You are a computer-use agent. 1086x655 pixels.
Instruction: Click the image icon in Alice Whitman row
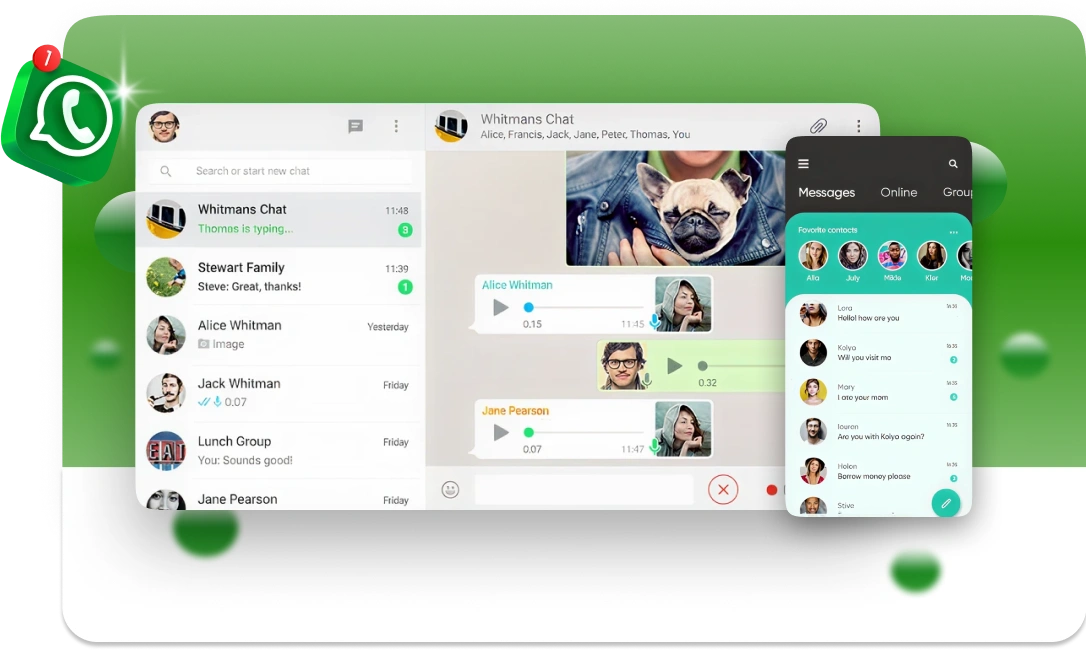pyautogui.click(x=204, y=344)
